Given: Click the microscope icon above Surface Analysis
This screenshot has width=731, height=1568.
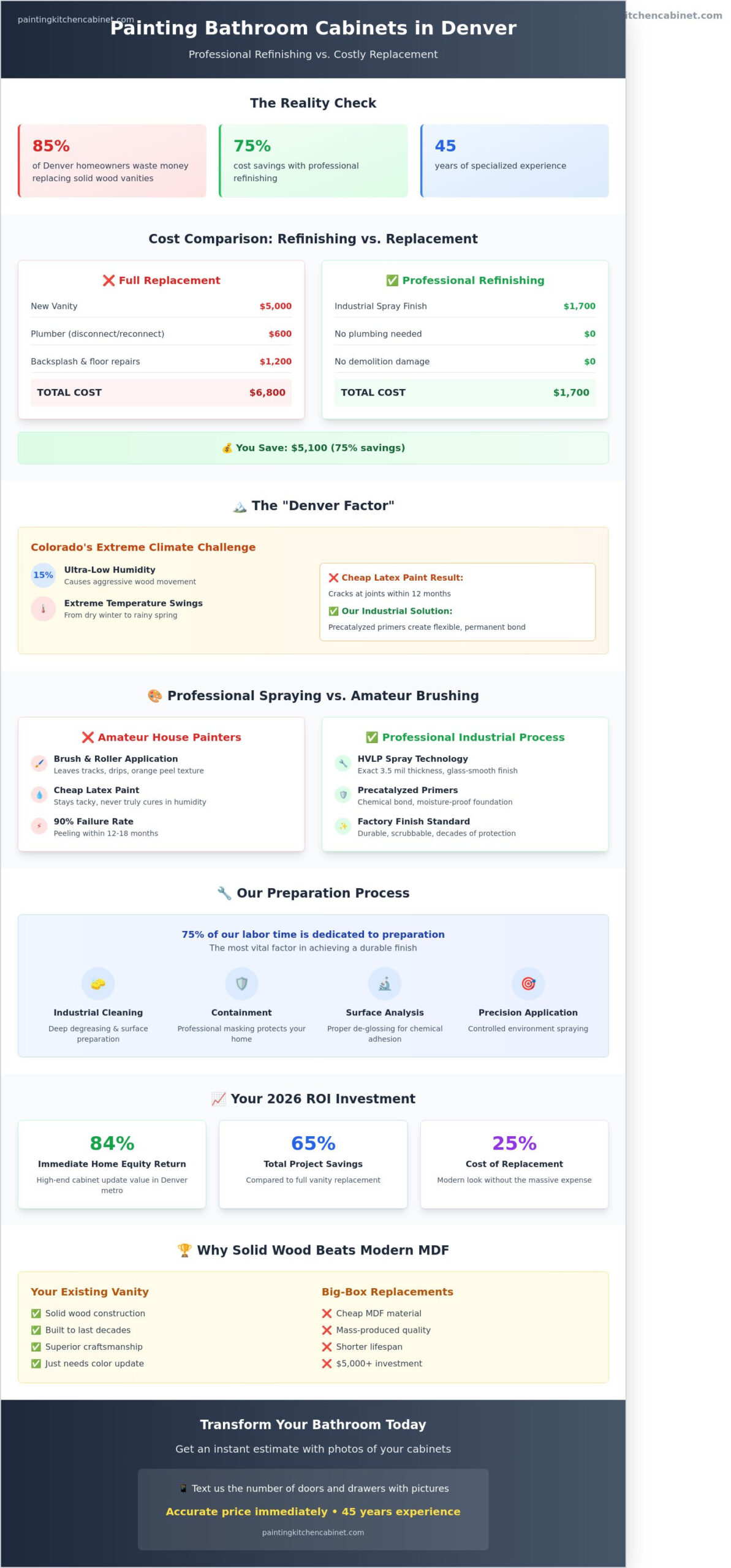Looking at the screenshot, I should [385, 984].
